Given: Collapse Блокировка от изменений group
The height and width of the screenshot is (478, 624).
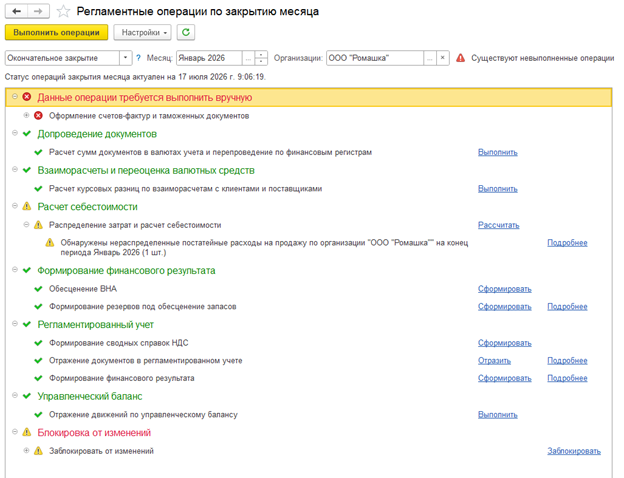Looking at the screenshot, I should [x=15, y=432].
